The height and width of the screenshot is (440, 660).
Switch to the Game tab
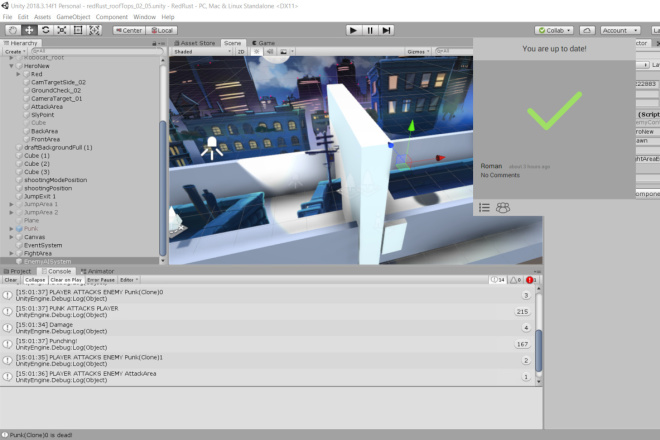click(x=263, y=43)
